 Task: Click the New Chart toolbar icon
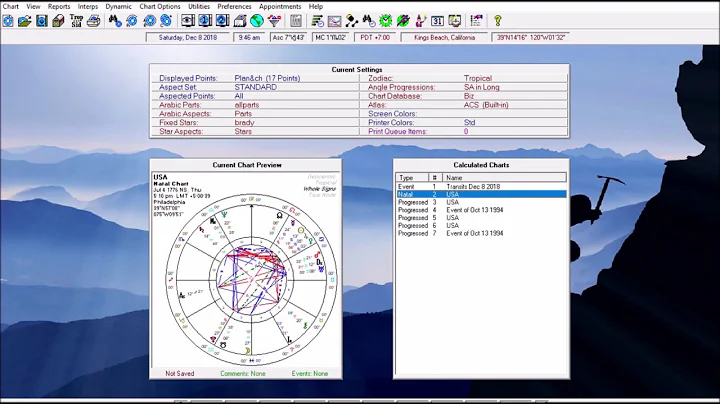pyautogui.click(x=8, y=21)
